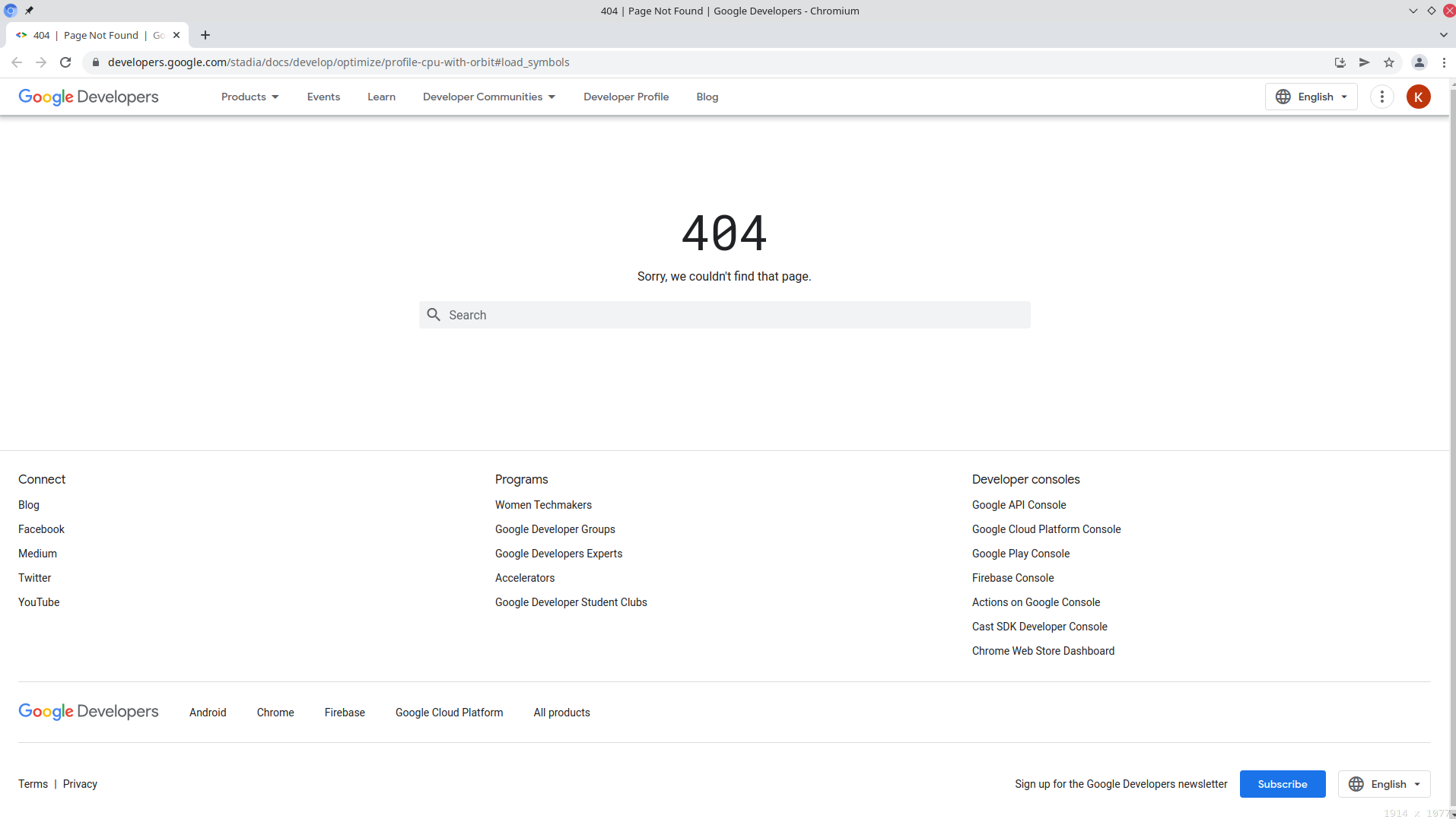Expand the Developer Communities dropdown

pos(489,97)
